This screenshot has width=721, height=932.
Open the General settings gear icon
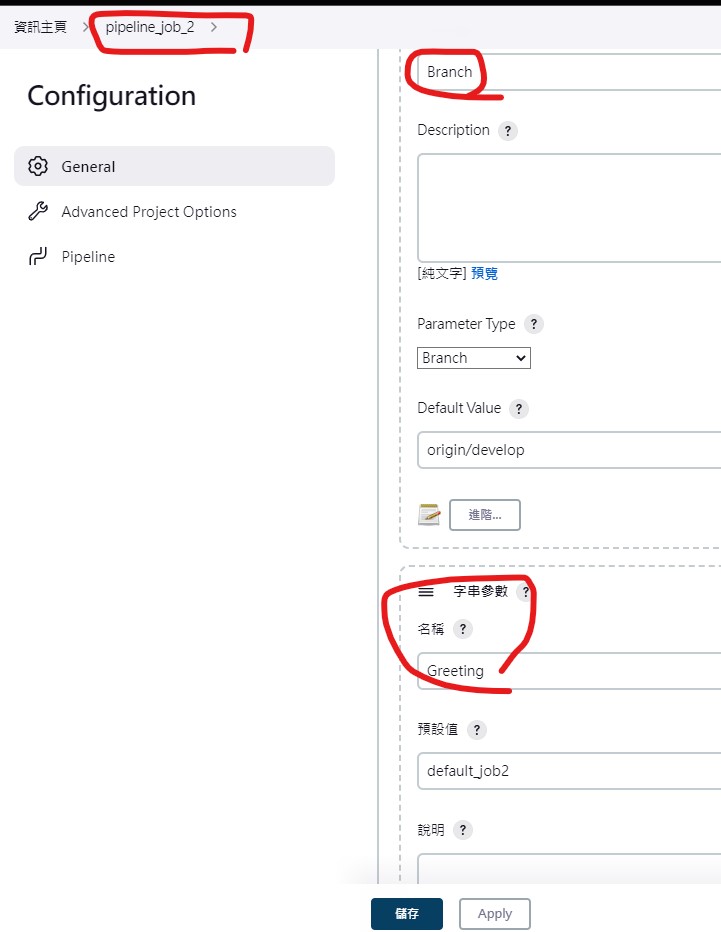38,166
